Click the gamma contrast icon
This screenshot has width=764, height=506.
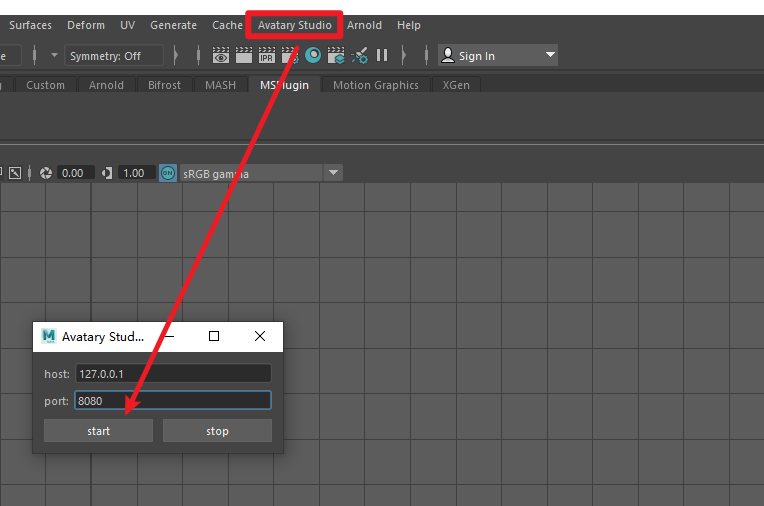tap(107, 173)
